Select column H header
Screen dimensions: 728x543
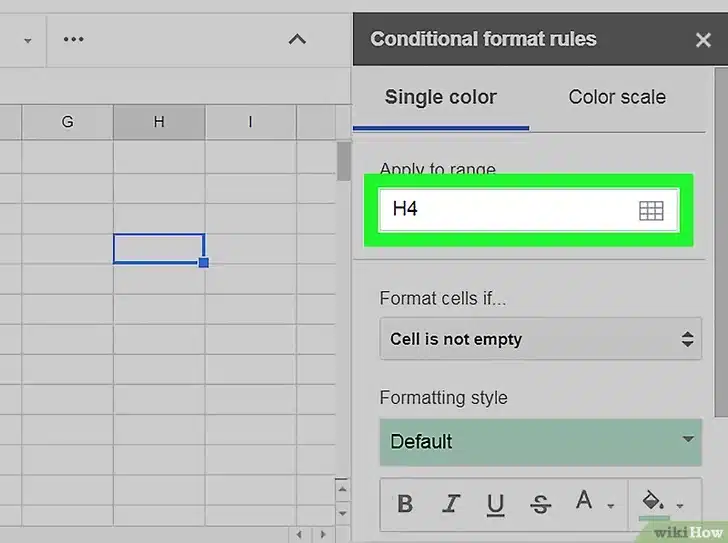(x=159, y=123)
